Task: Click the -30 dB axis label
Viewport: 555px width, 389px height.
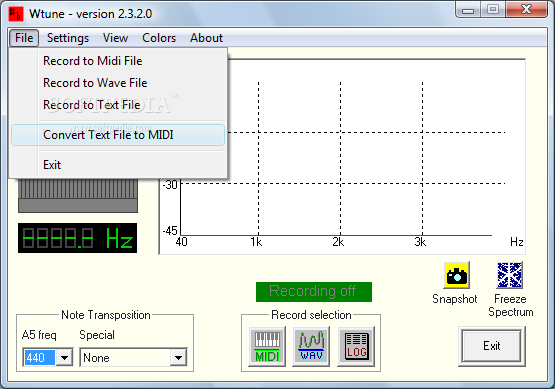Action: click(170, 185)
